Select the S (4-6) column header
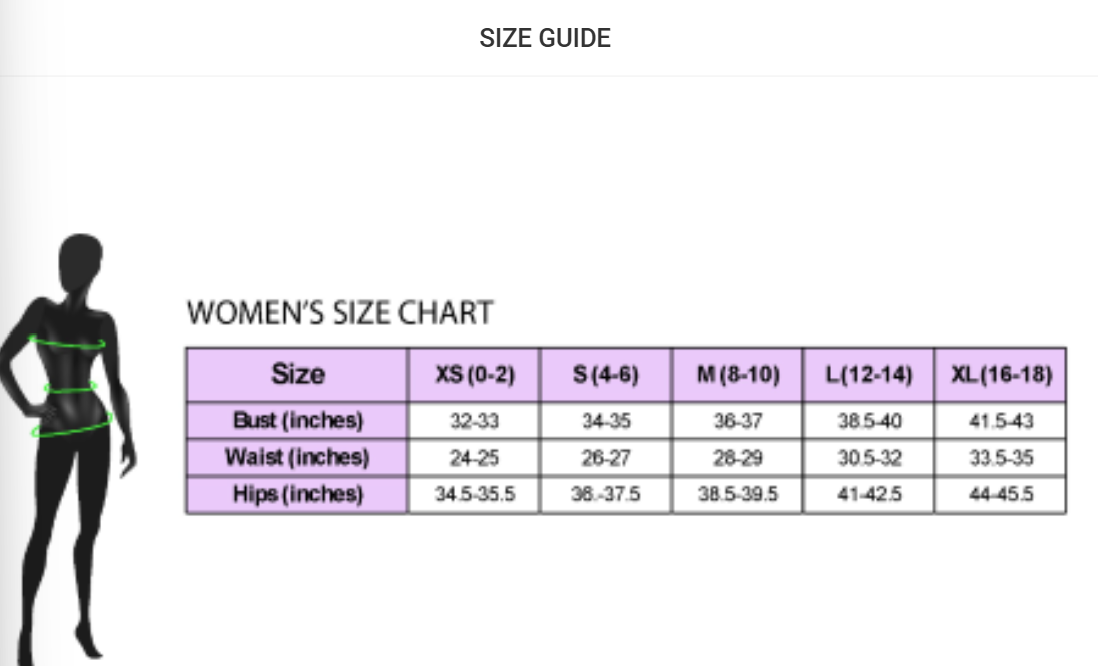The image size is (1098, 666). pyautogui.click(x=606, y=375)
